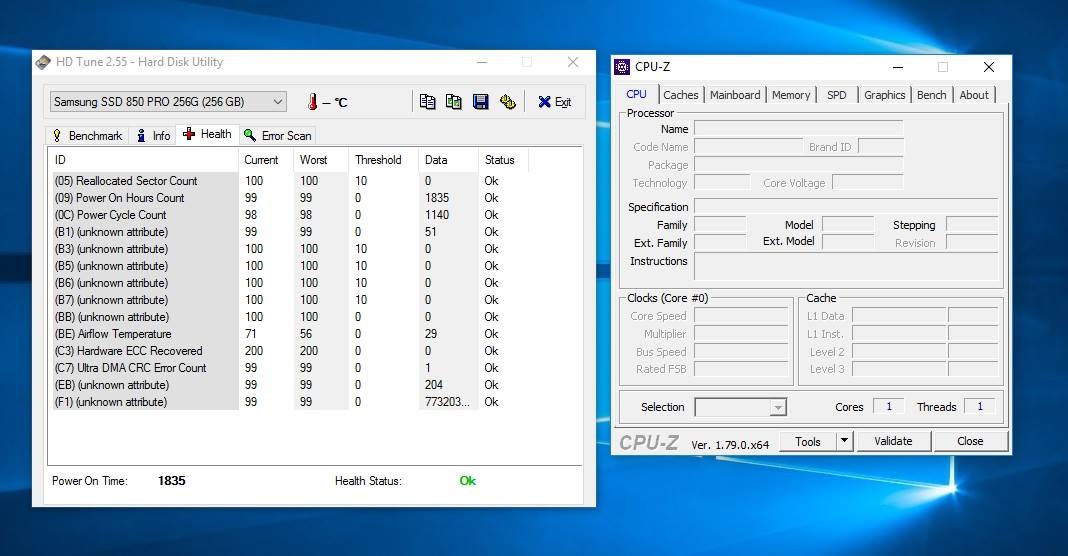Click the copy text to clipboard icon
Image resolution: width=1068 pixels, height=556 pixels.
tap(428, 102)
